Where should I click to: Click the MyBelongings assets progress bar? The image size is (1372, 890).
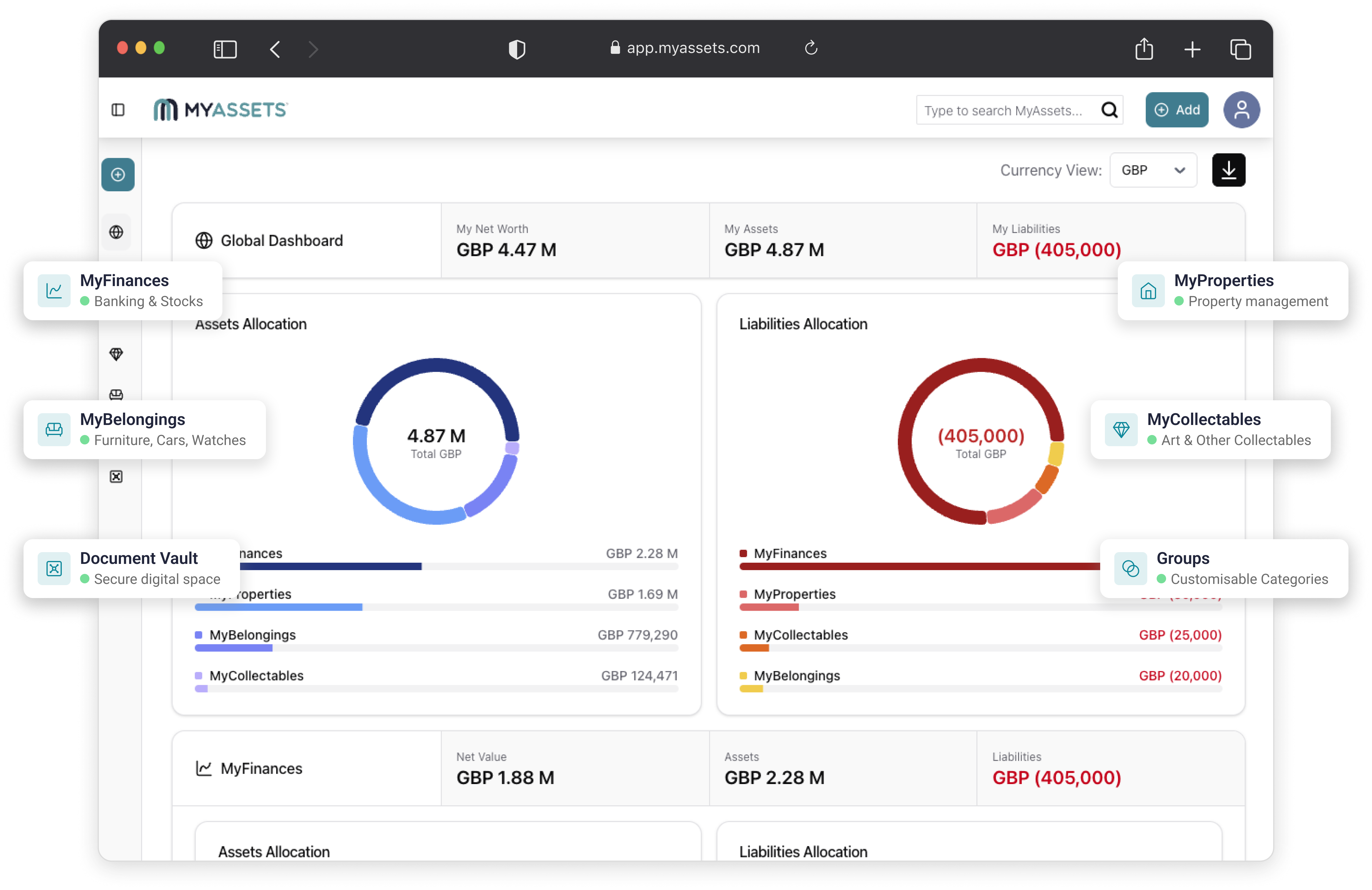[436, 648]
